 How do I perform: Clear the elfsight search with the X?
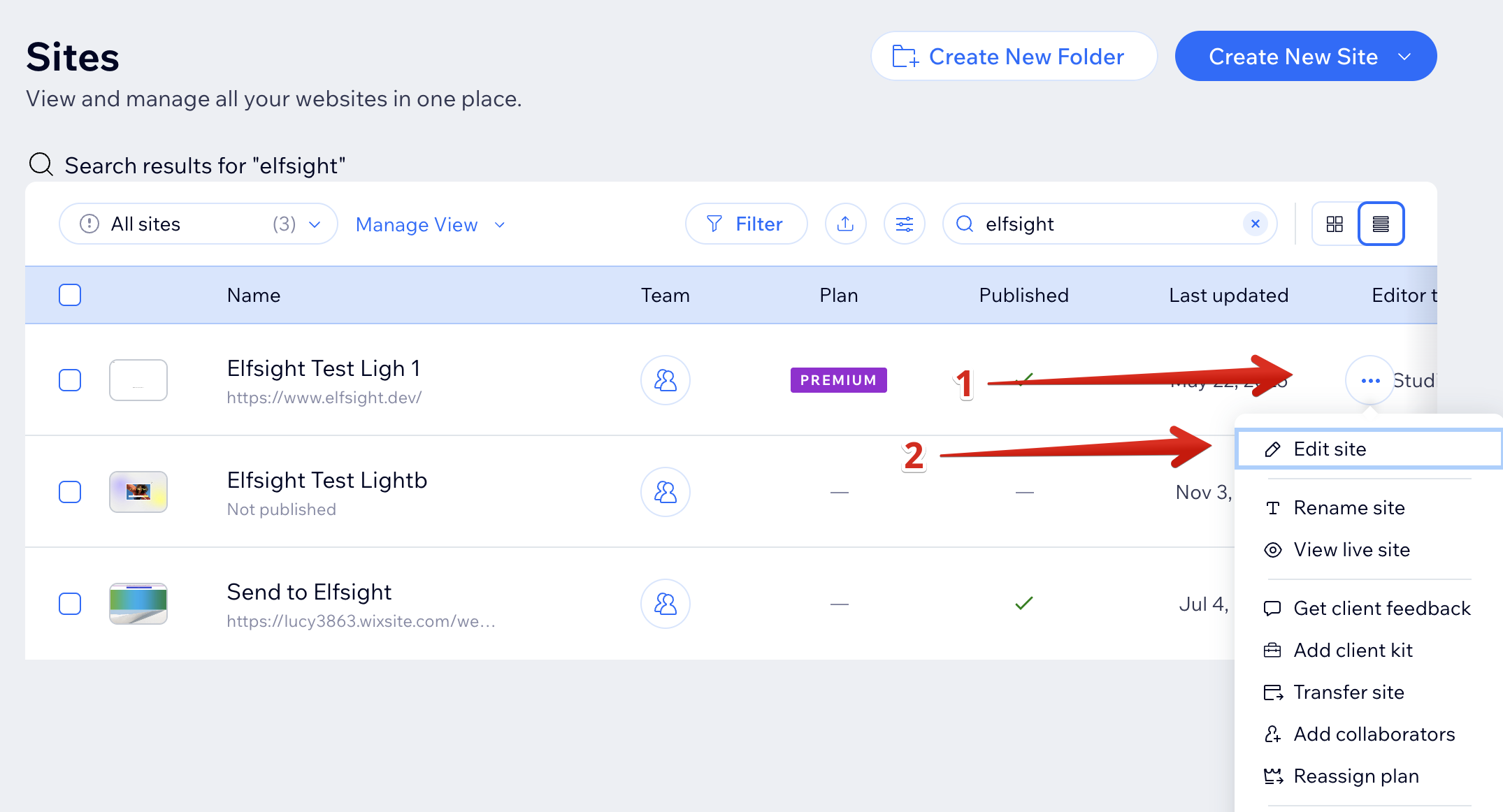click(1256, 224)
